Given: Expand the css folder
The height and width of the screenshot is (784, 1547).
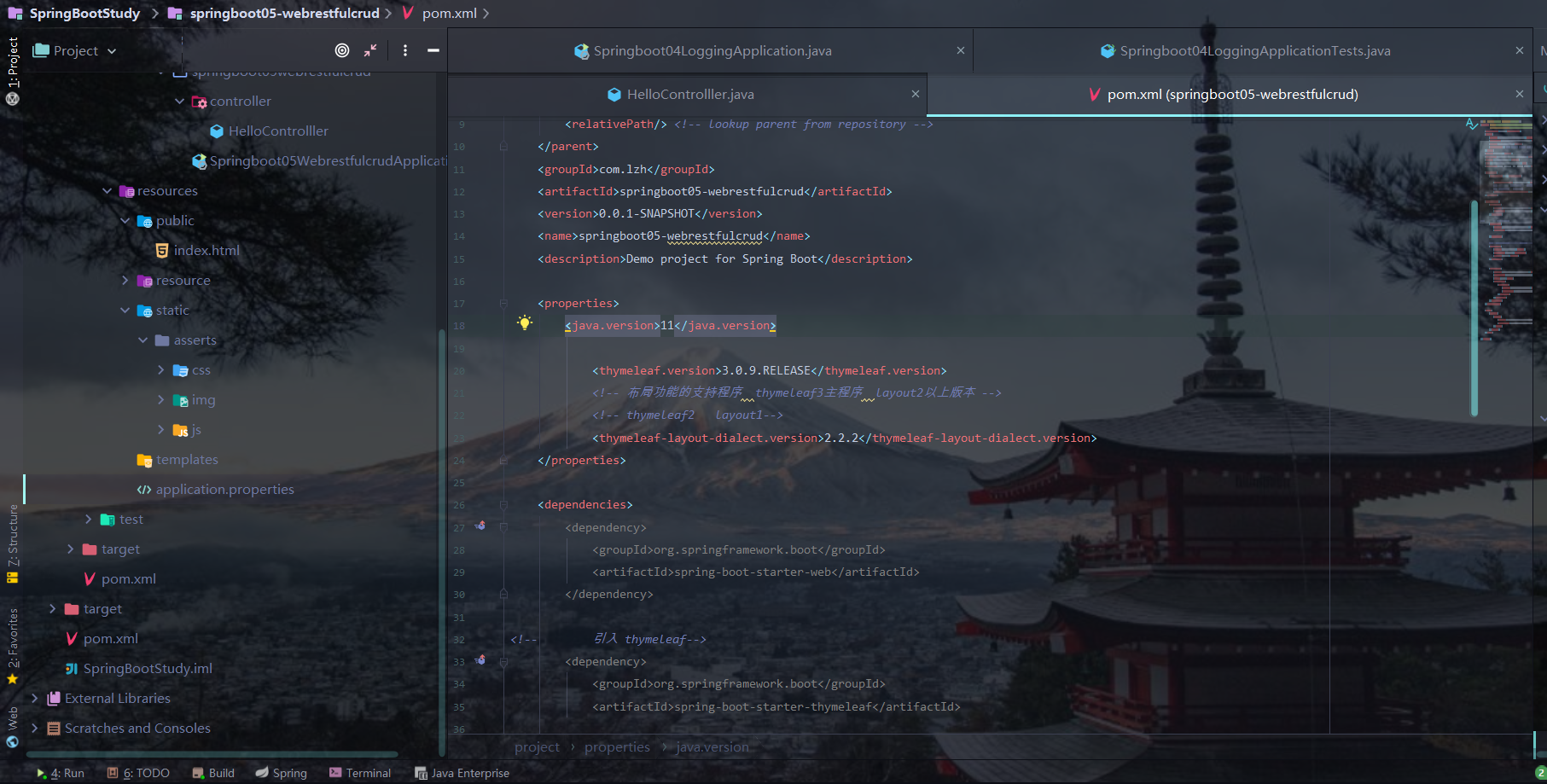Looking at the screenshot, I should click(x=161, y=370).
